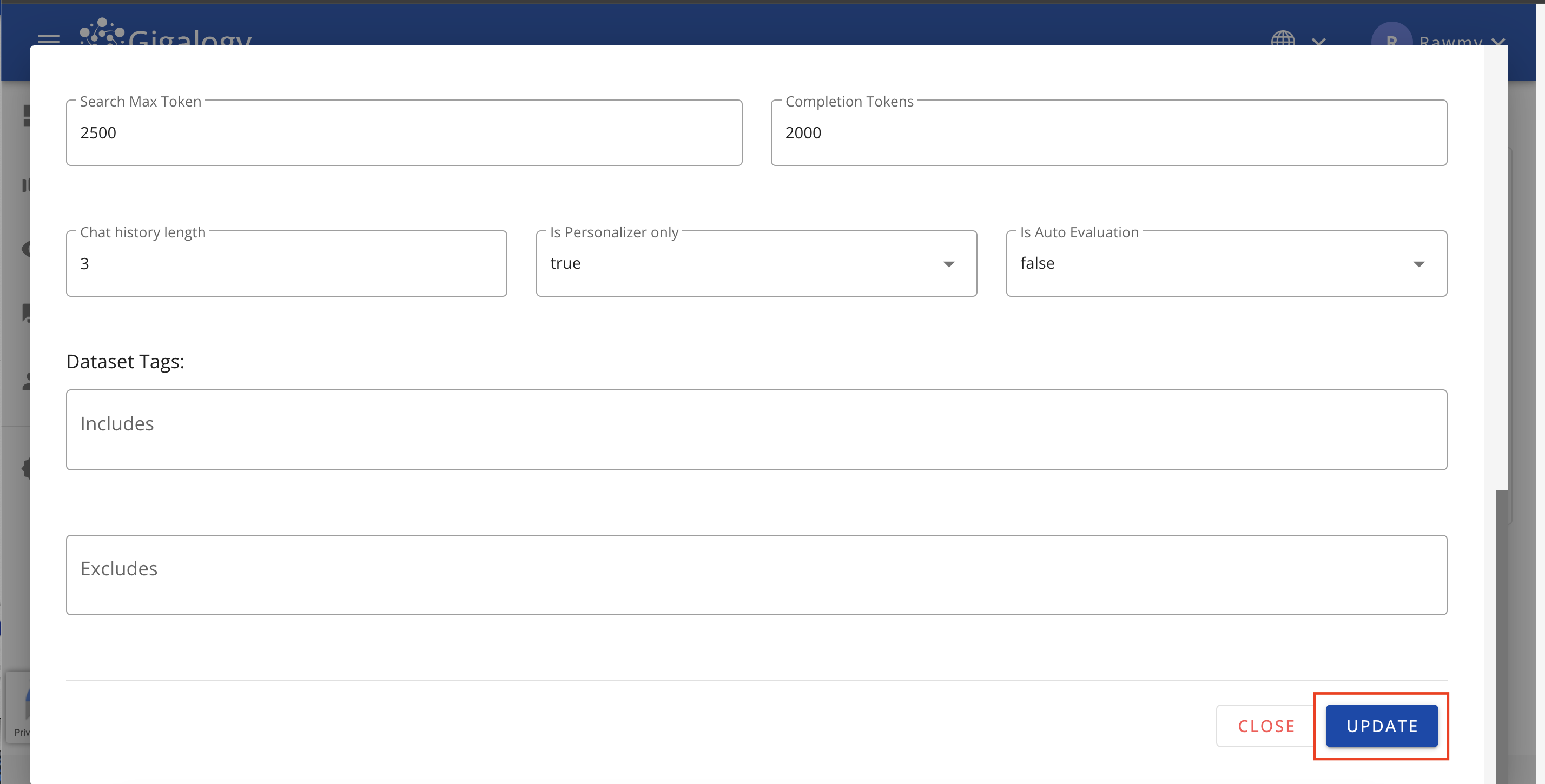Click into the Completion Tokens field
The height and width of the screenshot is (784, 1545).
click(x=1108, y=133)
